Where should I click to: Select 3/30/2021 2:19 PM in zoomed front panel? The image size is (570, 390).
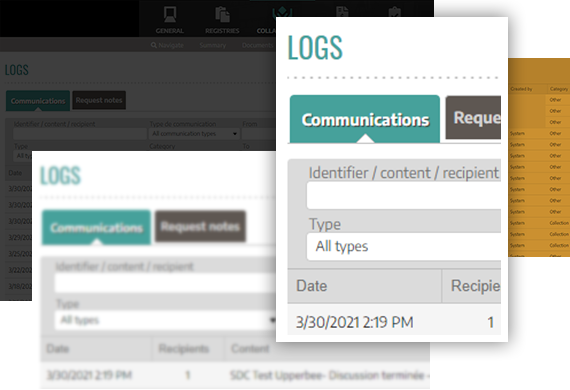pyautogui.click(x=394, y=322)
